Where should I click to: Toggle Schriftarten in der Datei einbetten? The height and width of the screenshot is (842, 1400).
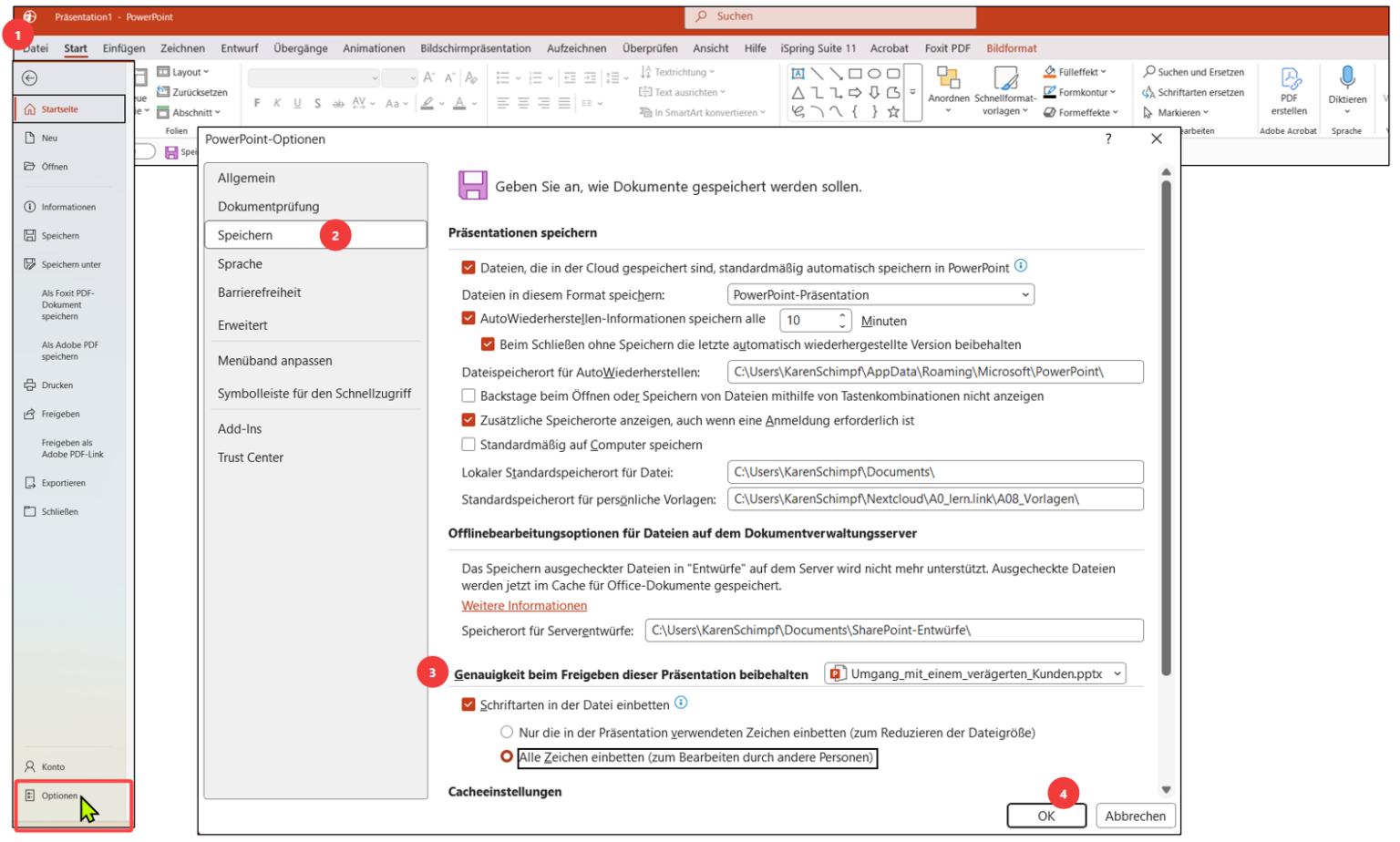pos(468,704)
